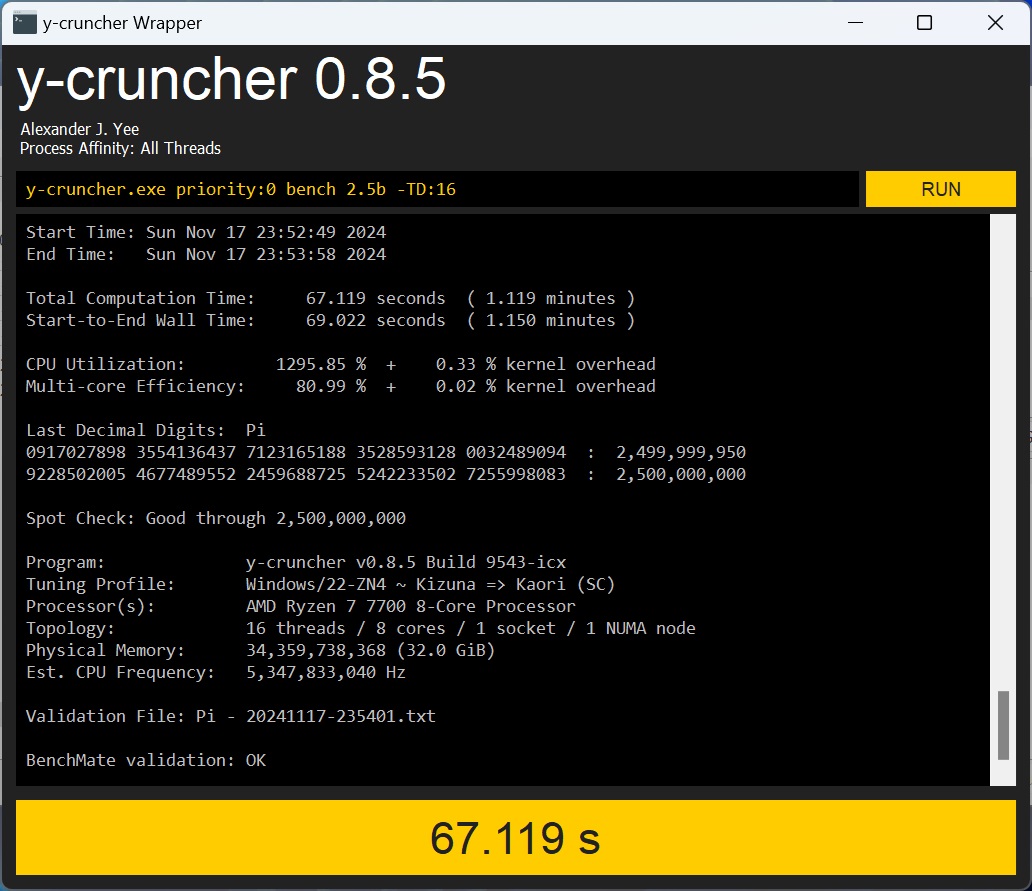Click the 'Multi-core Efficiency' line
This screenshot has height=891, width=1032.
click(x=341, y=386)
